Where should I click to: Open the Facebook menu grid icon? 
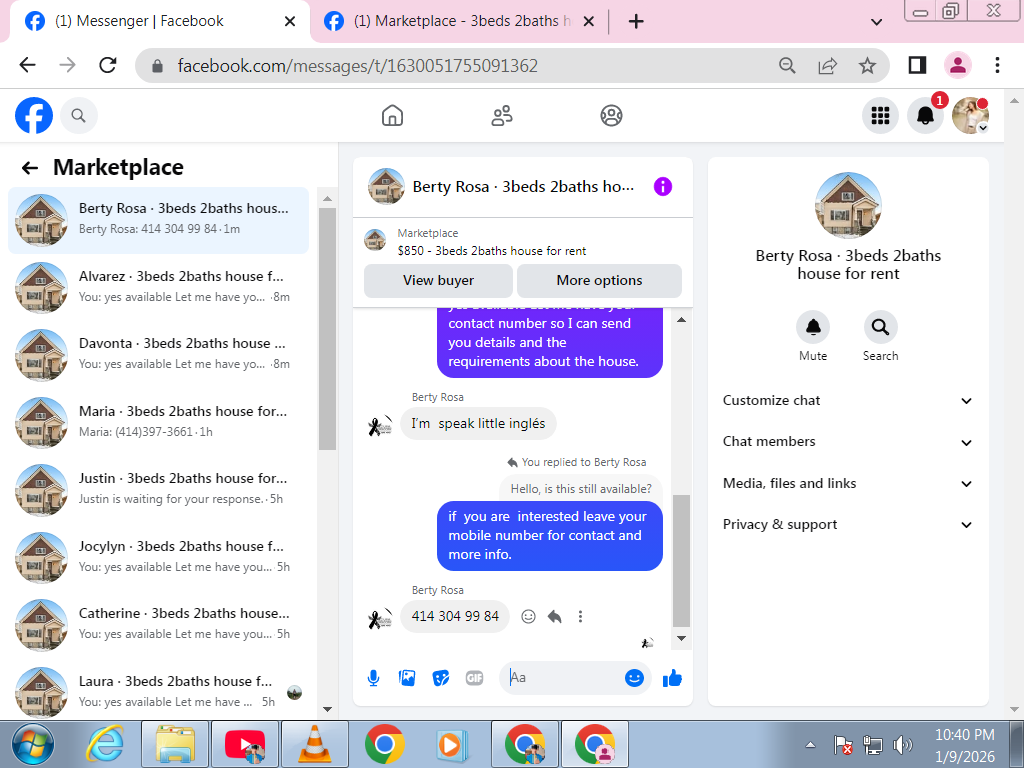pos(880,116)
